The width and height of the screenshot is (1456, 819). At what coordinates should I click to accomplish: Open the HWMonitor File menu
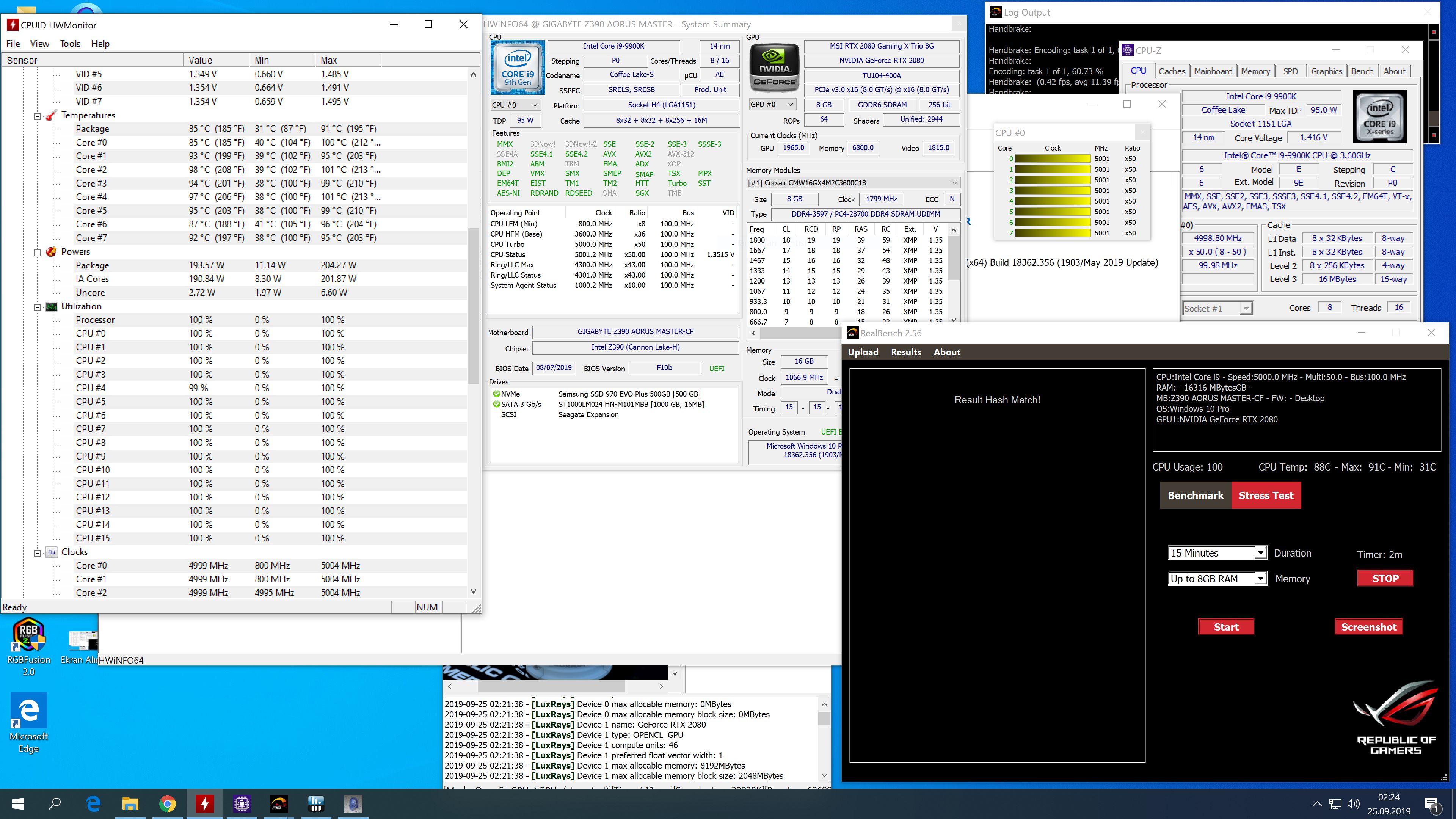point(13,44)
